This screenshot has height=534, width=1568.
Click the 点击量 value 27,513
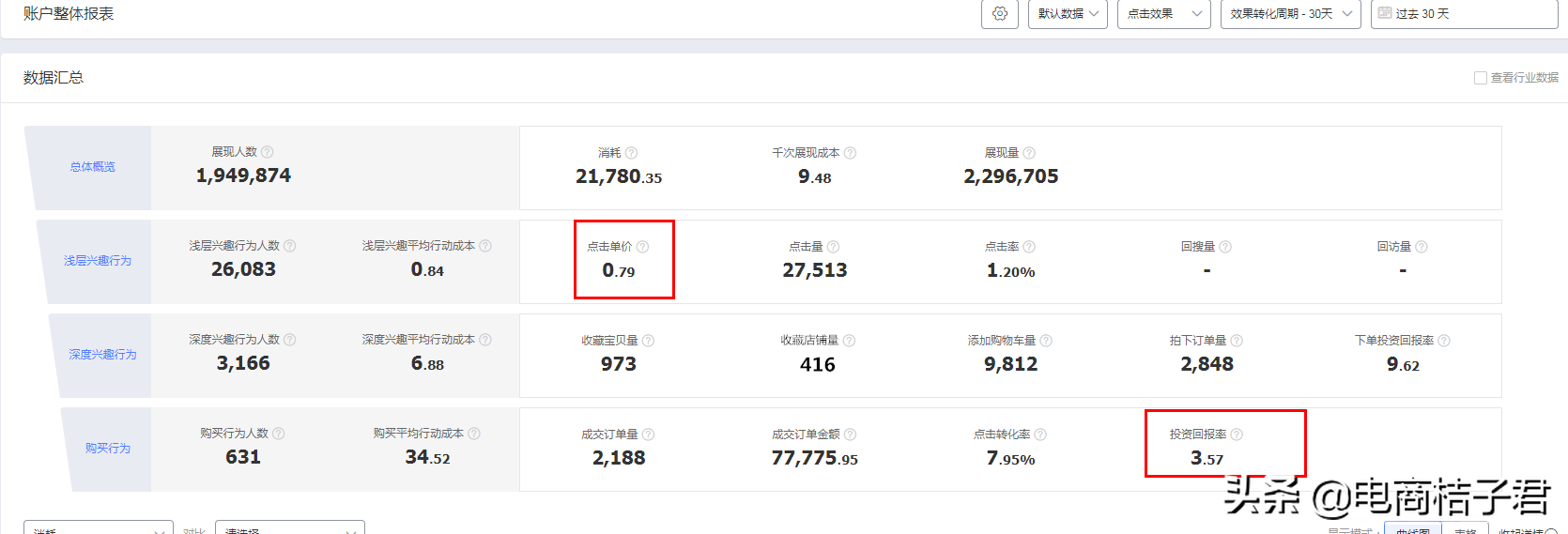(x=815, y=270)
